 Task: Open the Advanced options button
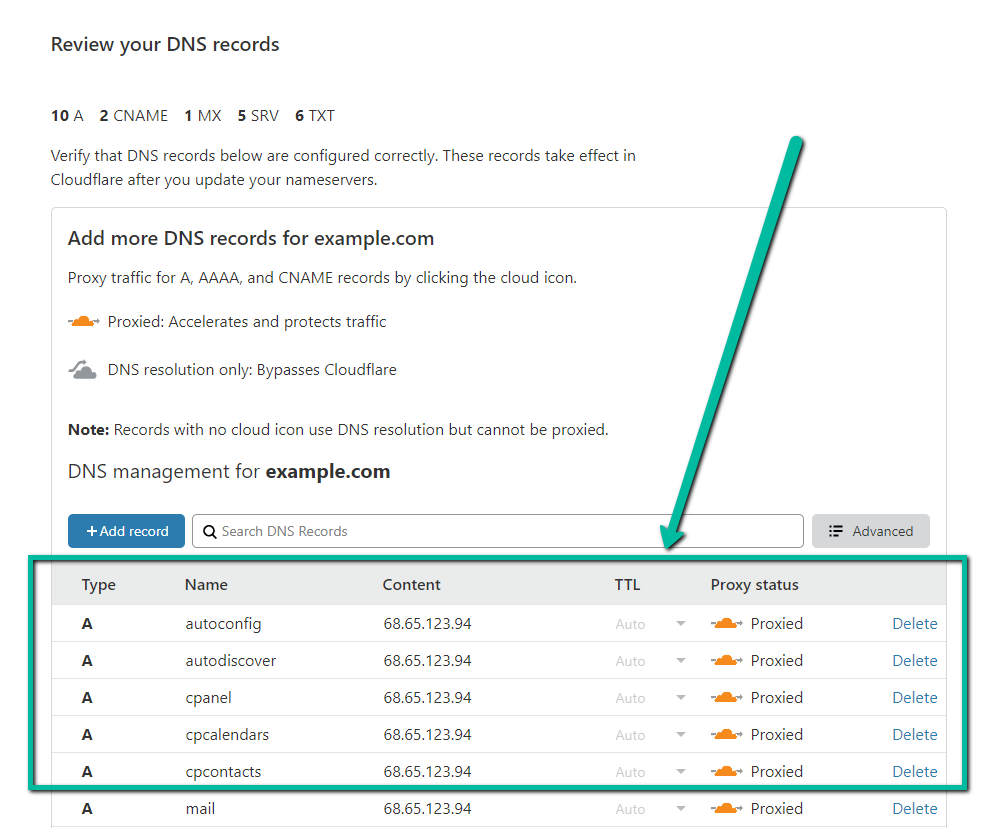coord(871,531)
